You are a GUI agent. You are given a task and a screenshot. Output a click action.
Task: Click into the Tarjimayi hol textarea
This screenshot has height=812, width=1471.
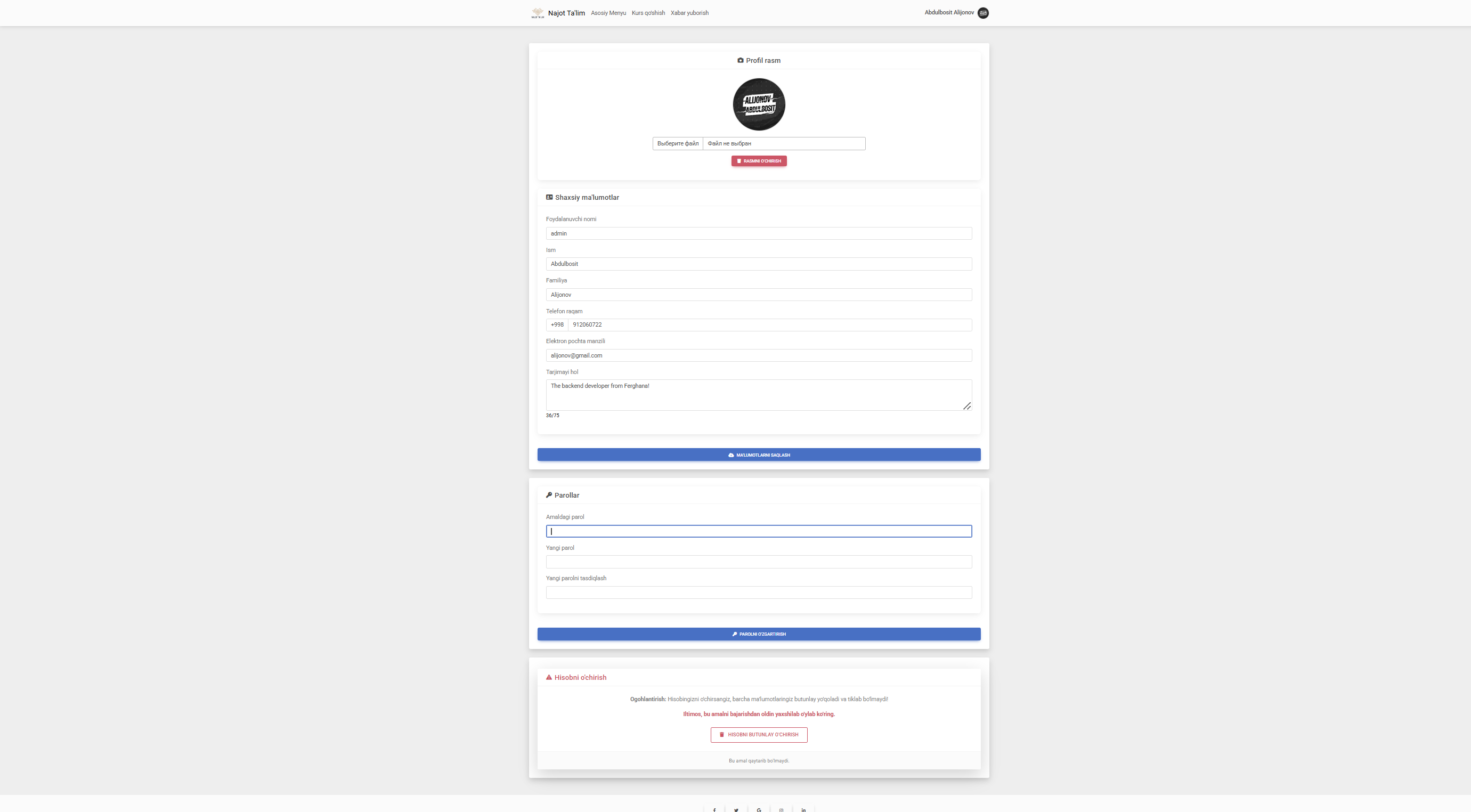pos(758,395)
